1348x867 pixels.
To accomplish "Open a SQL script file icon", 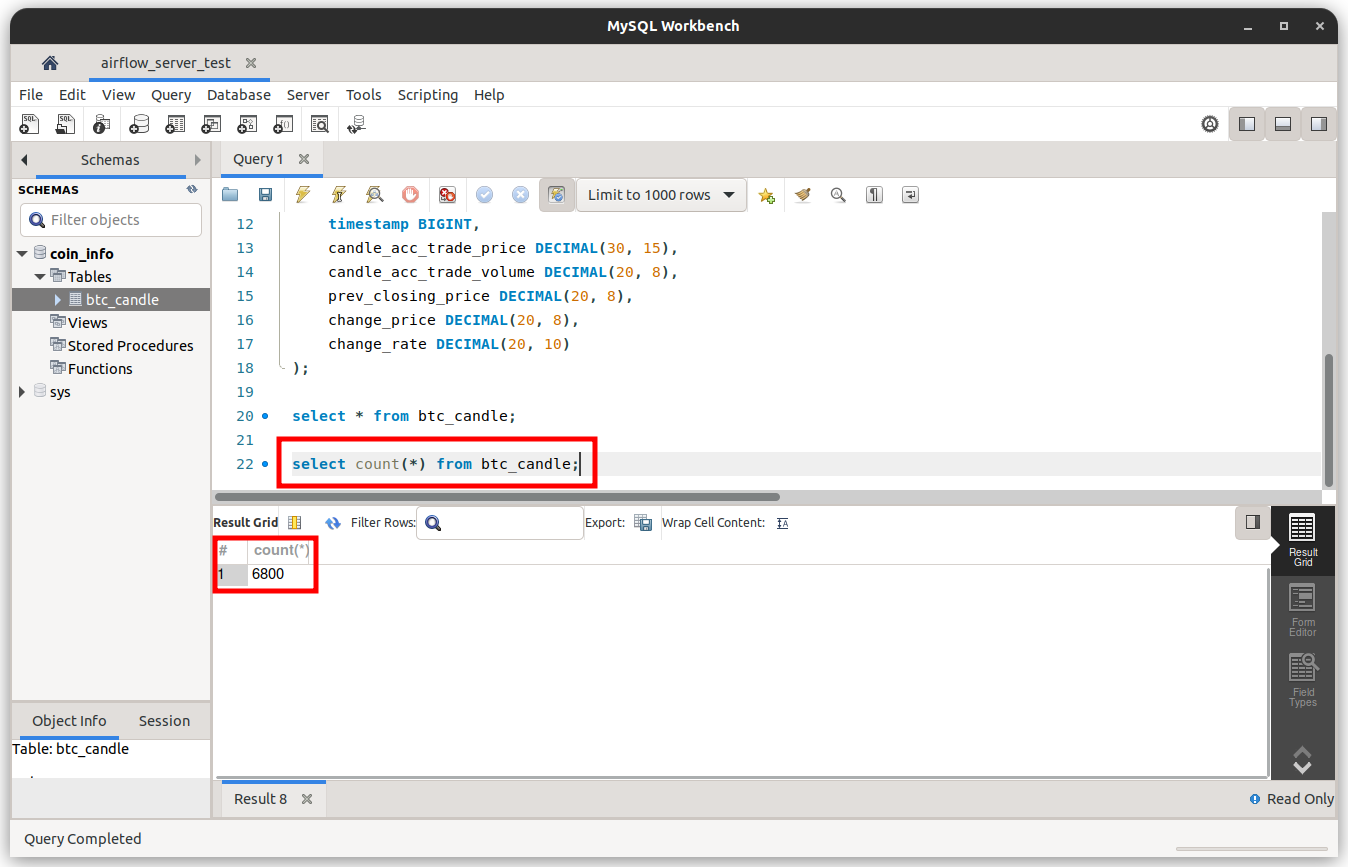I will click(66, 124).
